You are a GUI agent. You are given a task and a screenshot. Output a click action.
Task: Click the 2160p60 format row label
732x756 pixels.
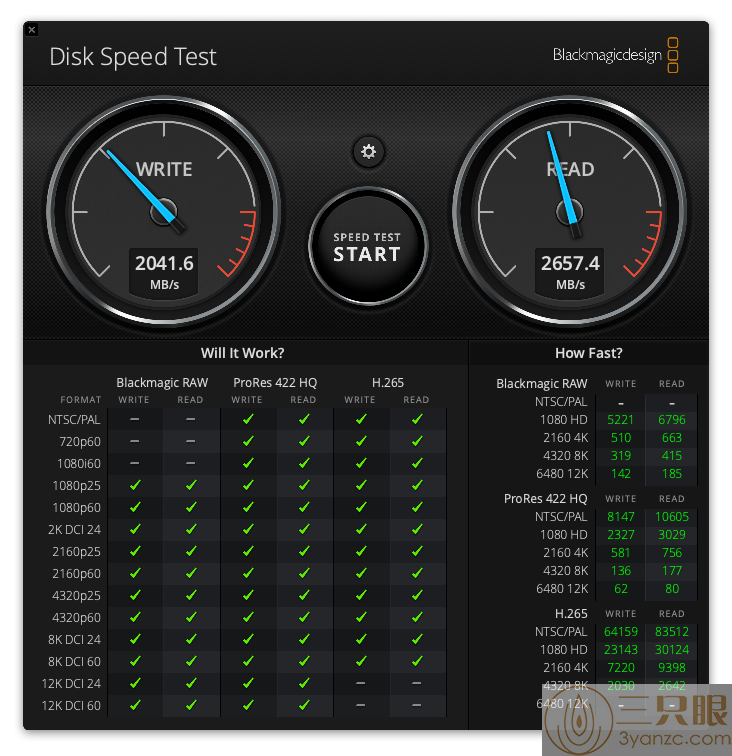pos(77,574)
